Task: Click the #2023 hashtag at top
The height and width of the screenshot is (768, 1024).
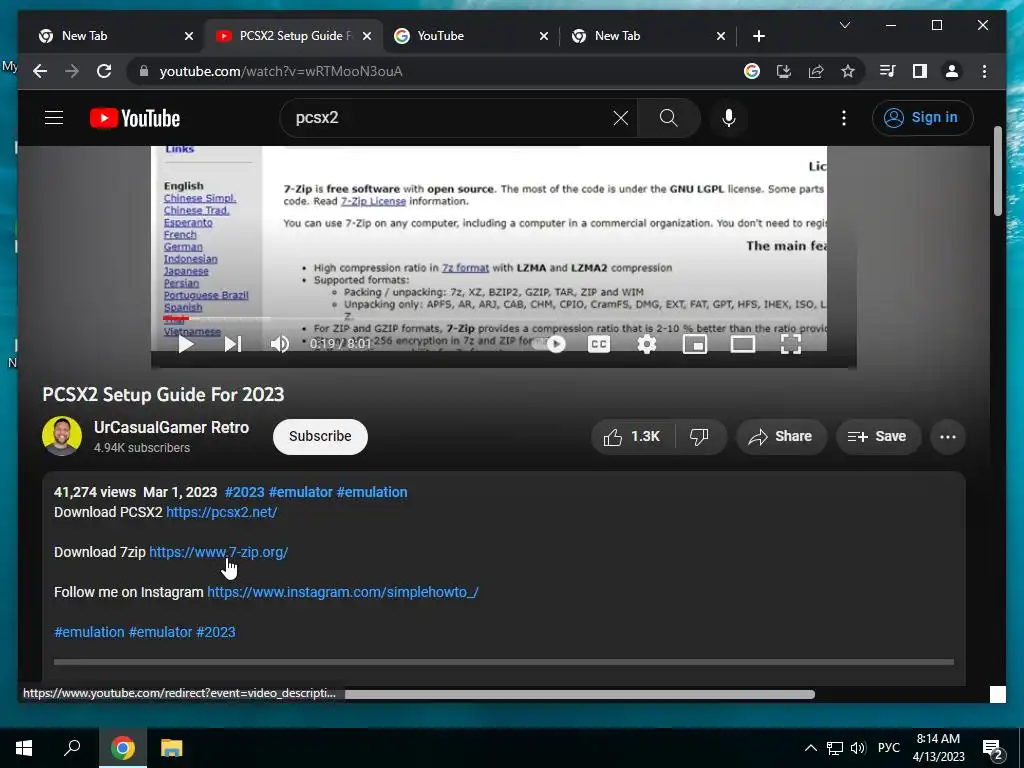Action: point(244,492)
